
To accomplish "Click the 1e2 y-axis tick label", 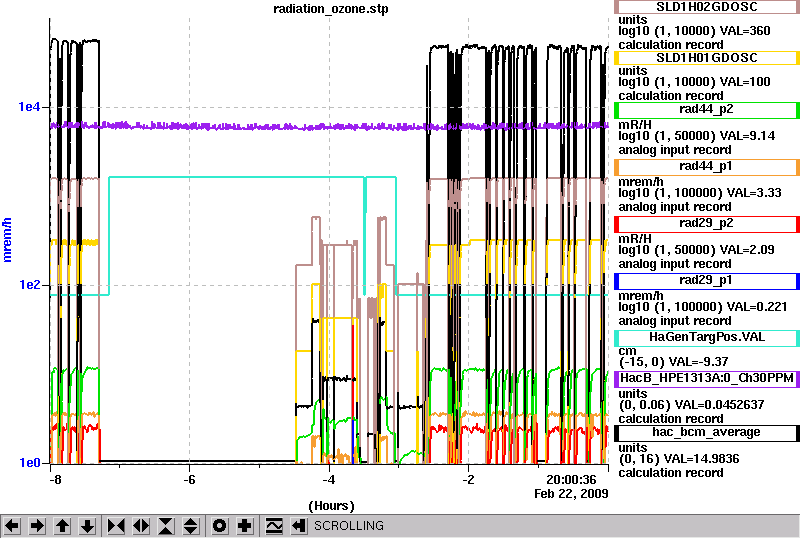I will point(29,285).
